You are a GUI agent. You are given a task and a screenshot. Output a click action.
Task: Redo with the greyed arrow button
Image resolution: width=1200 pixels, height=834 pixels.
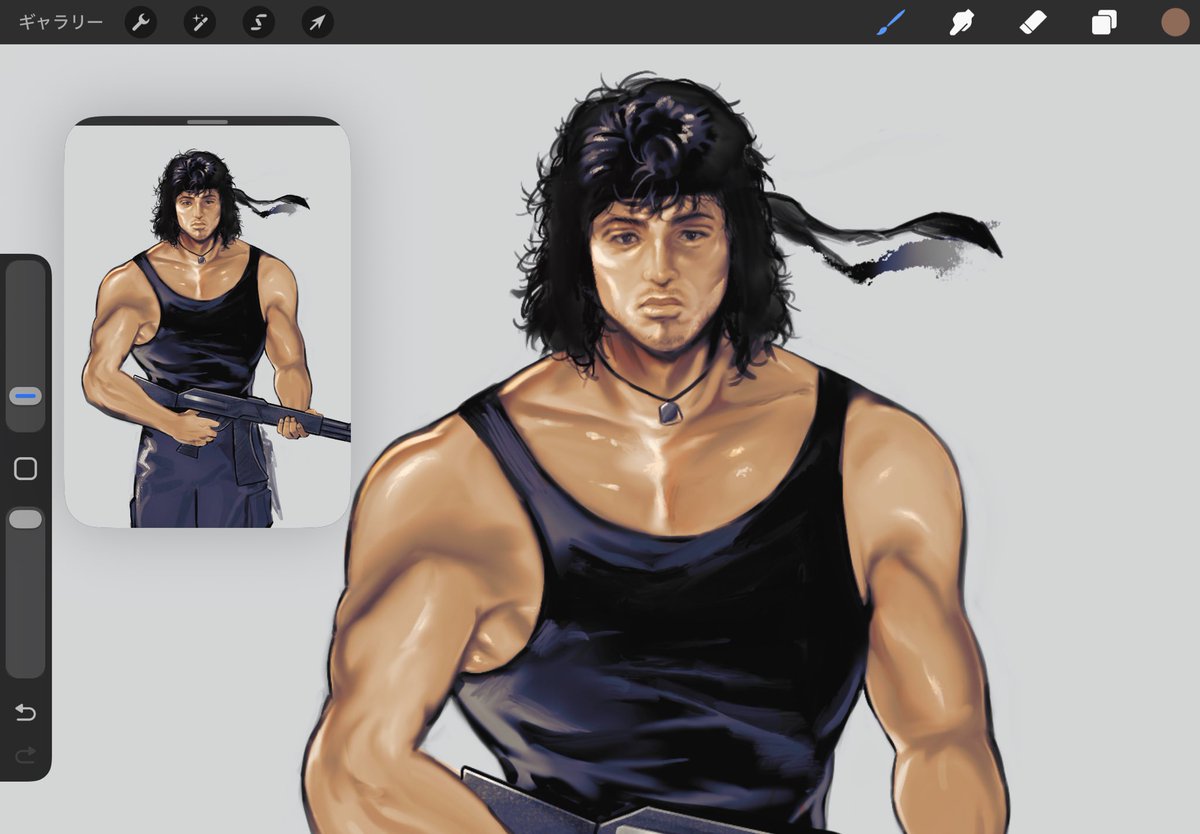(x=25, y=755)
